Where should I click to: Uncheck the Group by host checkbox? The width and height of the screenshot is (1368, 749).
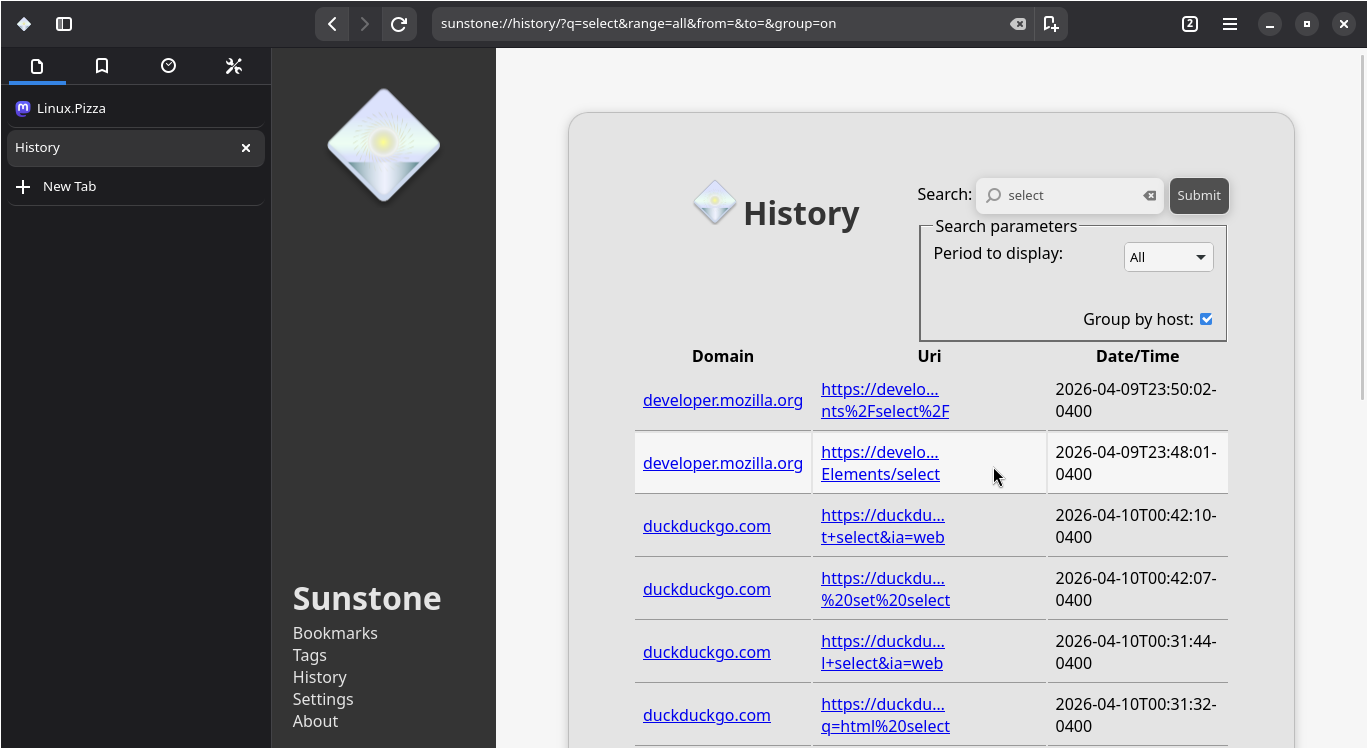pyautogui.click(x=1206, y=319)
